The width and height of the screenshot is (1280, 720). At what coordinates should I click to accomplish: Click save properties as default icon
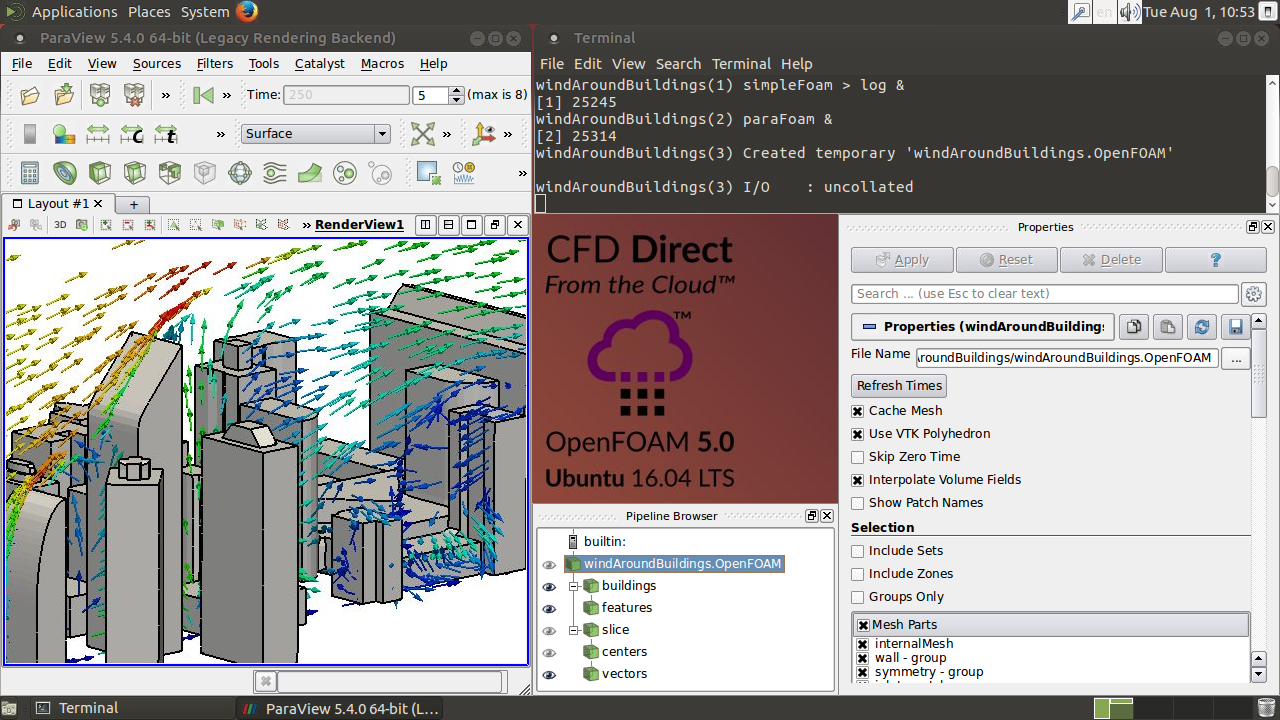coord(1236,327)
